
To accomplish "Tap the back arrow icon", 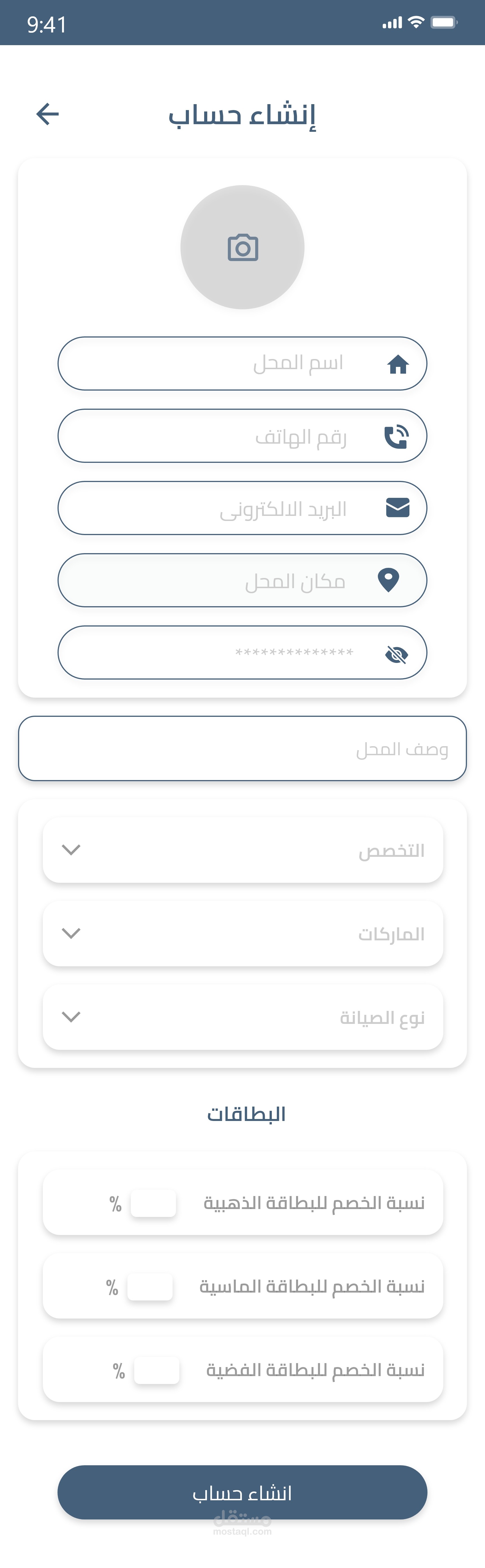I will pyautogui.click(x=47, y=114).
